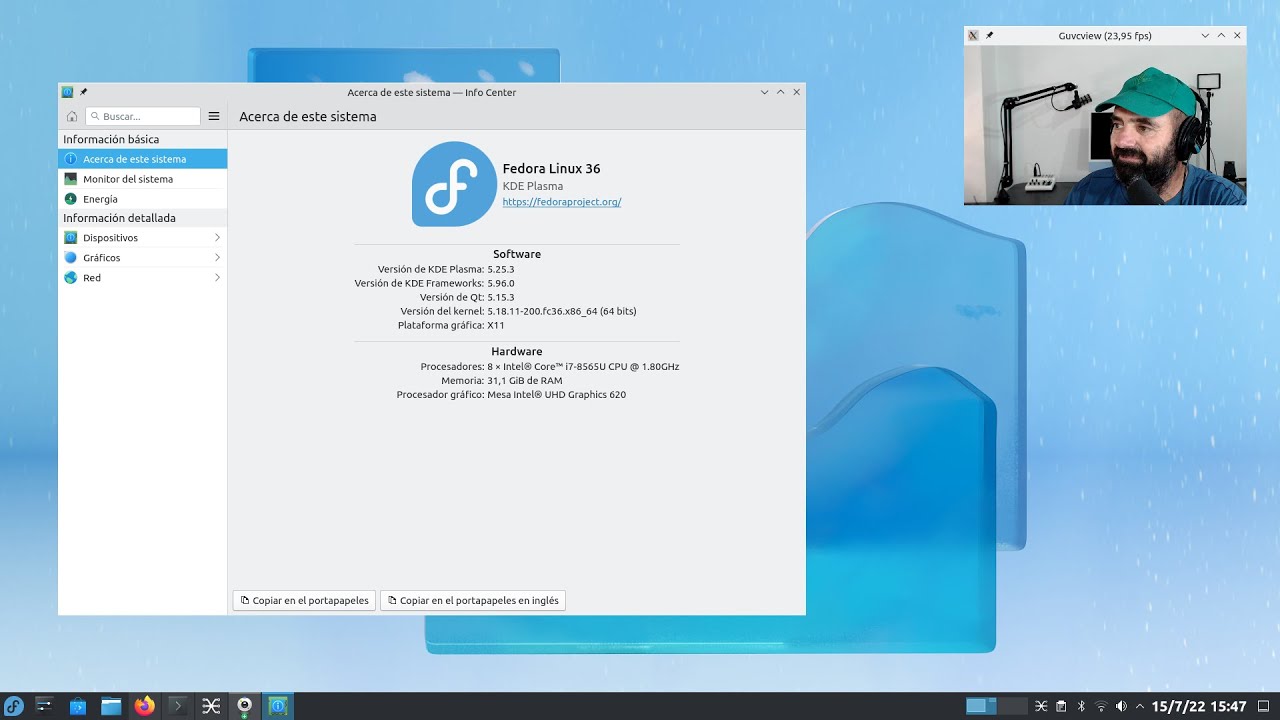Click the Mesa Intel UHD Graphics 620 text
1280x720 pixels.
[x=557, y=395]
